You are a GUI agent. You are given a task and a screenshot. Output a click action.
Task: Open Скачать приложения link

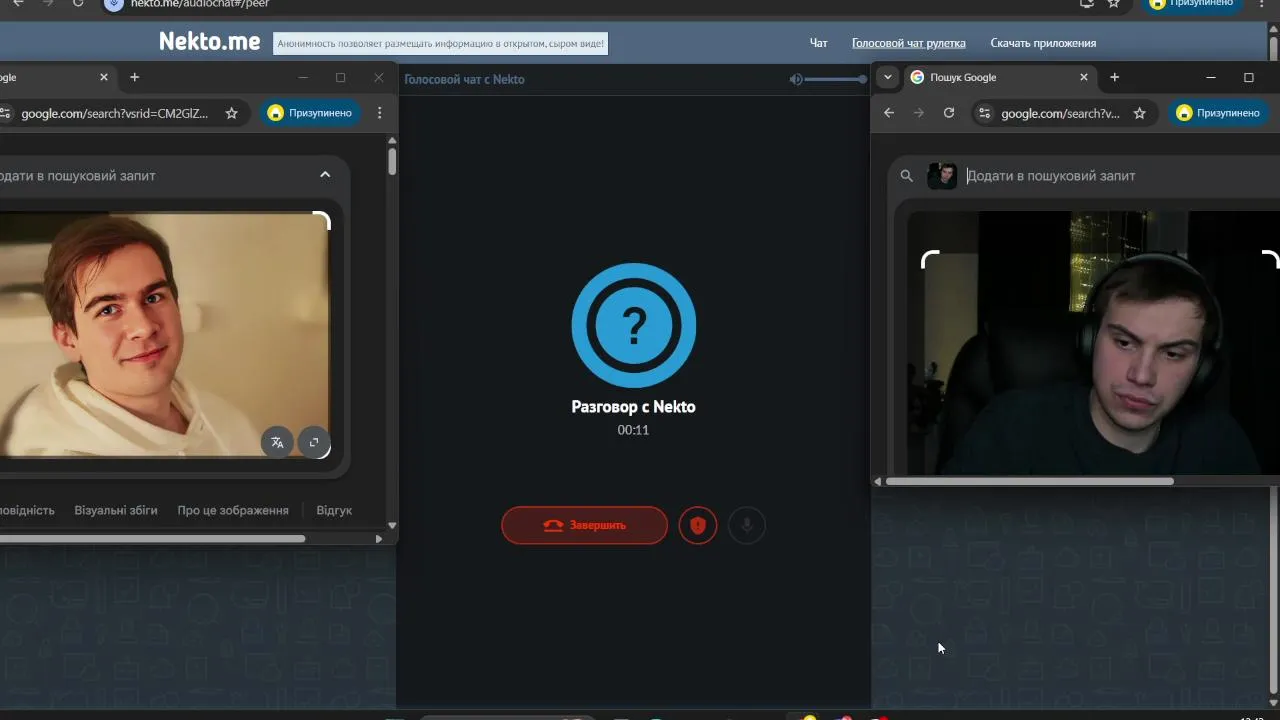(x=1043, y=43)
